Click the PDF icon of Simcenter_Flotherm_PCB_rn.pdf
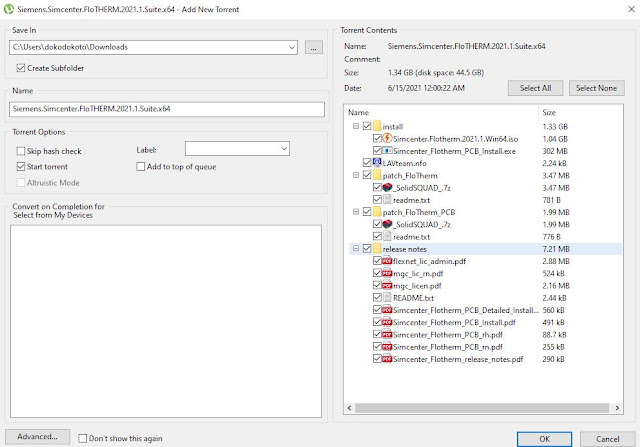Viewport: 640px width, 447px height. 387,347
